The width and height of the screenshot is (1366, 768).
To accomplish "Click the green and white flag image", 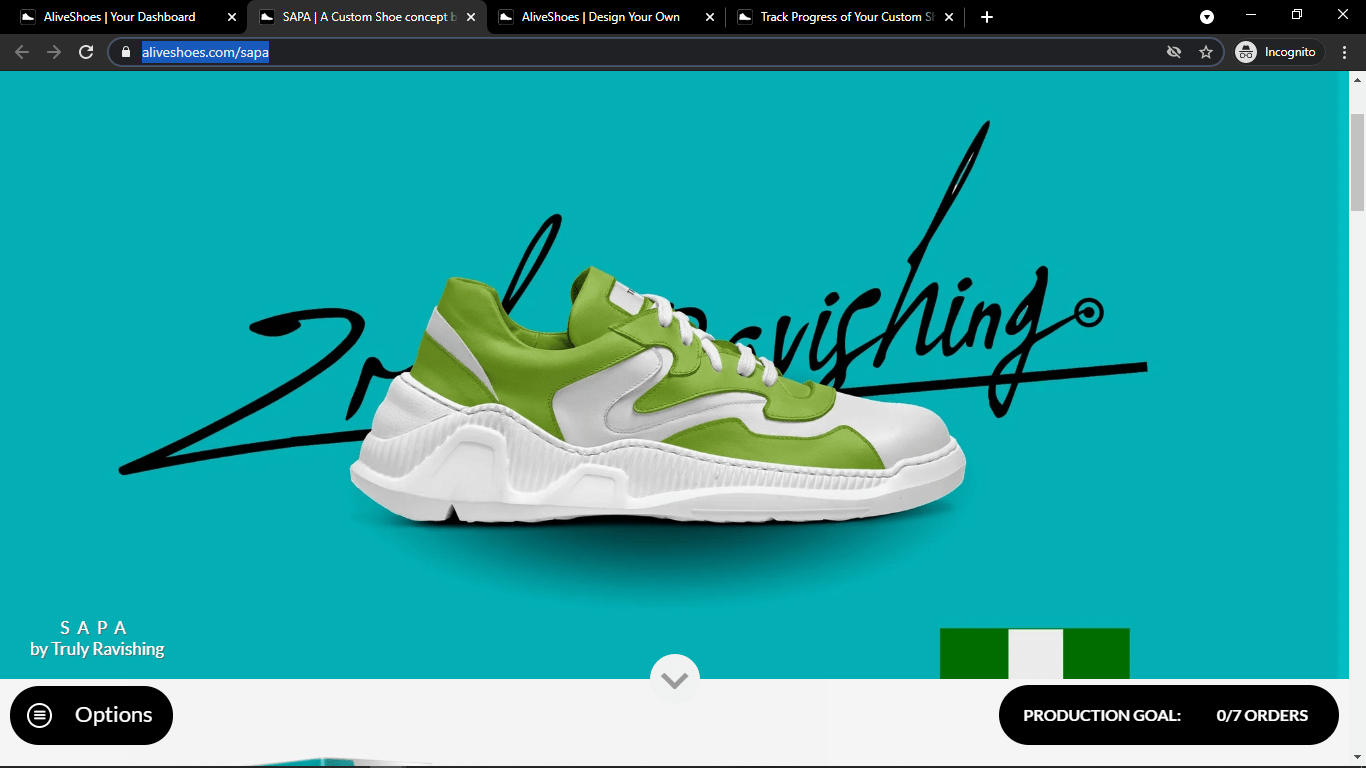I will [1034, 653].
